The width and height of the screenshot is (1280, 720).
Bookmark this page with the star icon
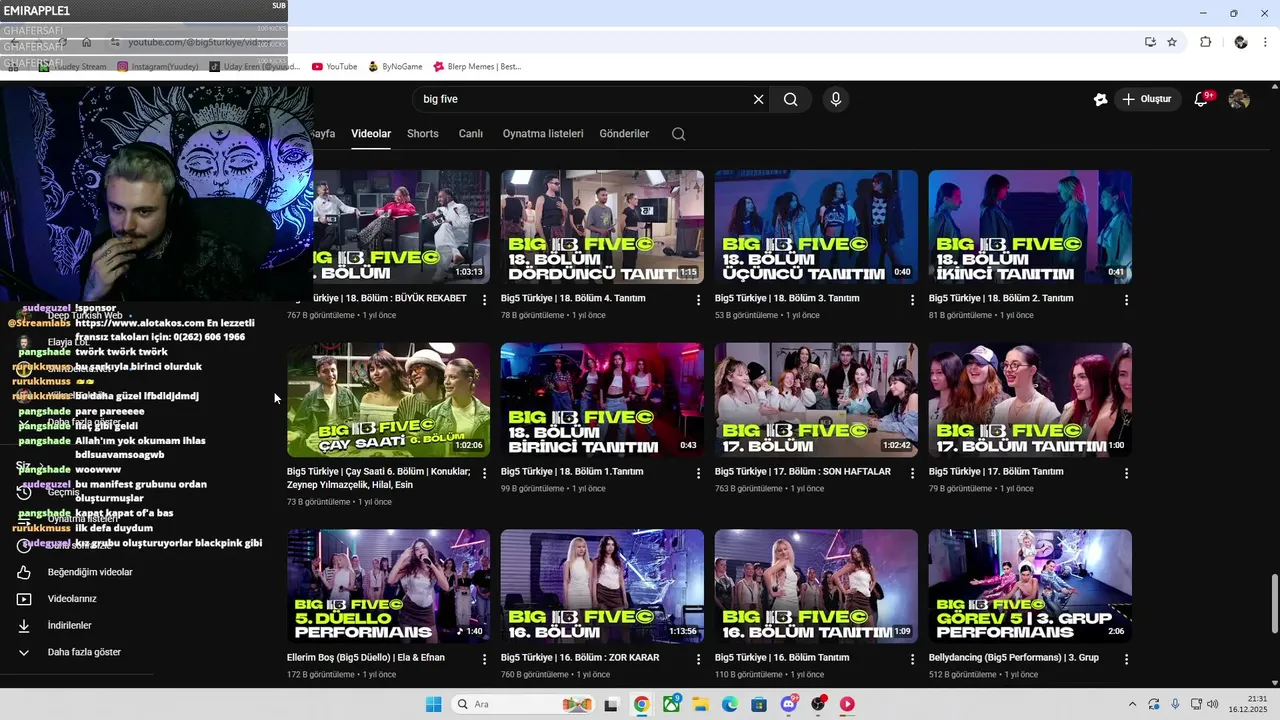click(x=1172, y=42)
